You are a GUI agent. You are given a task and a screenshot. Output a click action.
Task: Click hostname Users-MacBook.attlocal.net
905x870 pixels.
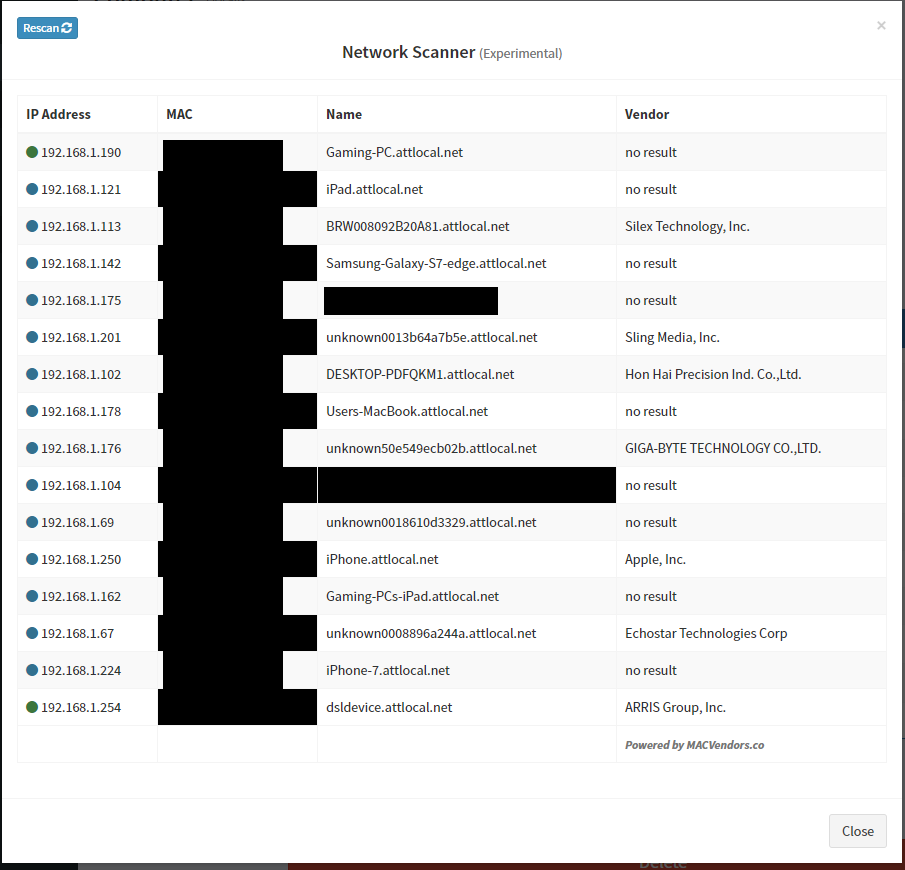pos(407,411)
